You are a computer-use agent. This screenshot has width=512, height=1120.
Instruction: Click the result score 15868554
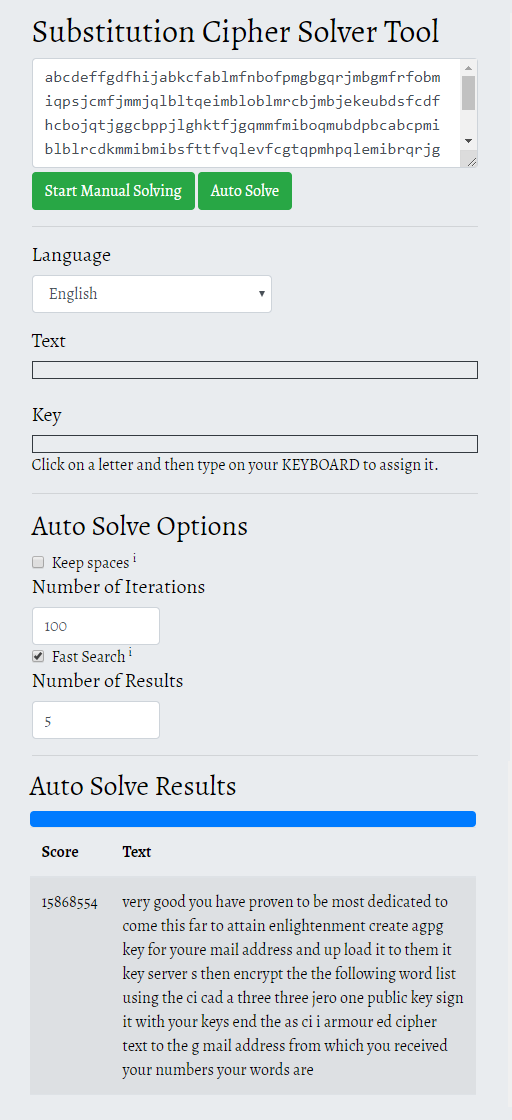[x=69, y=902]
